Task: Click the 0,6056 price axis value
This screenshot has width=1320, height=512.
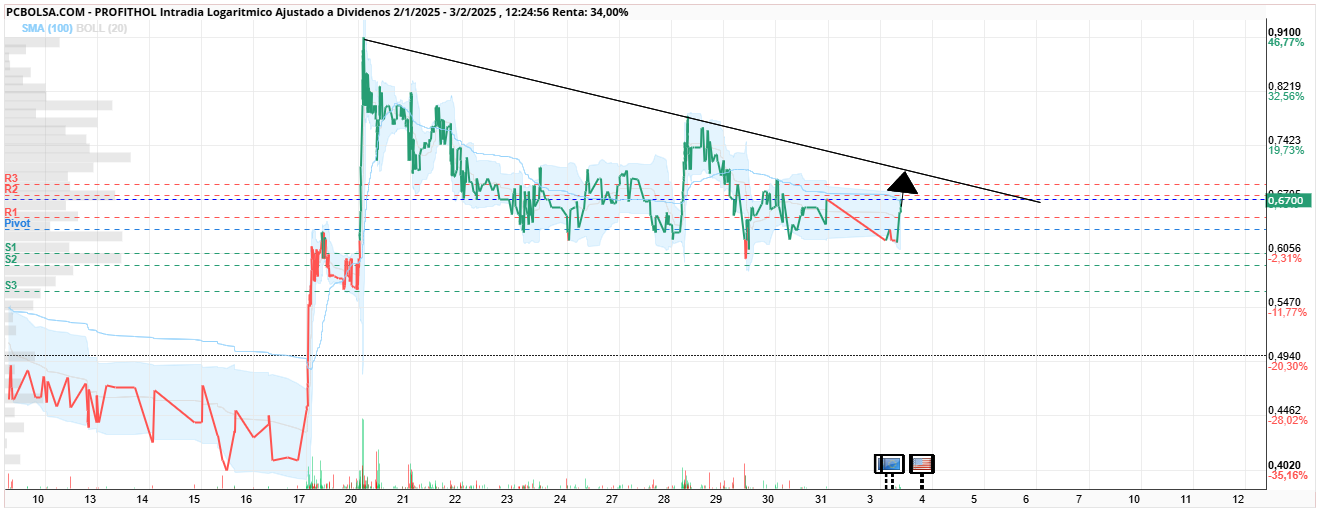Action: pos(1284,248)
